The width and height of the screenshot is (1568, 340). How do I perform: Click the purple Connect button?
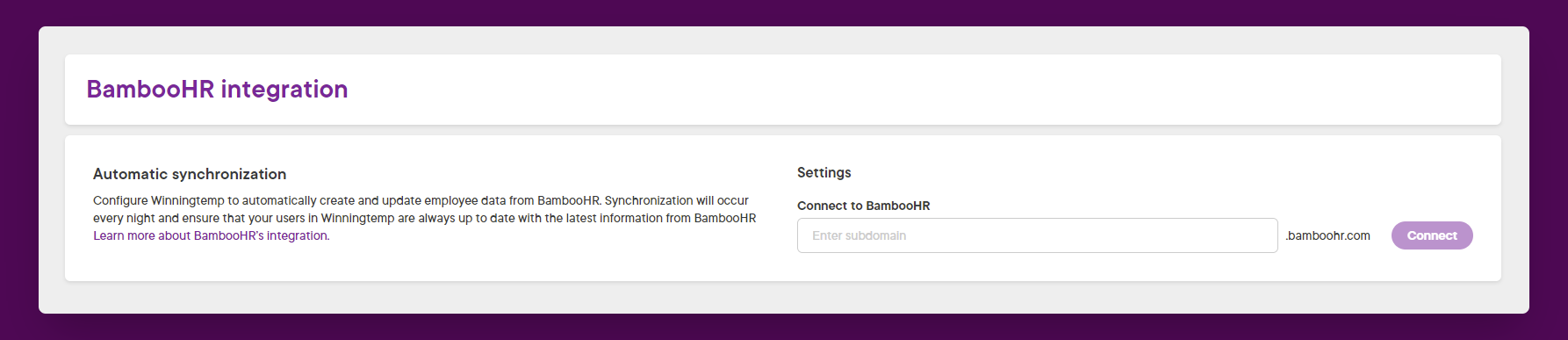pos(1432,235)
